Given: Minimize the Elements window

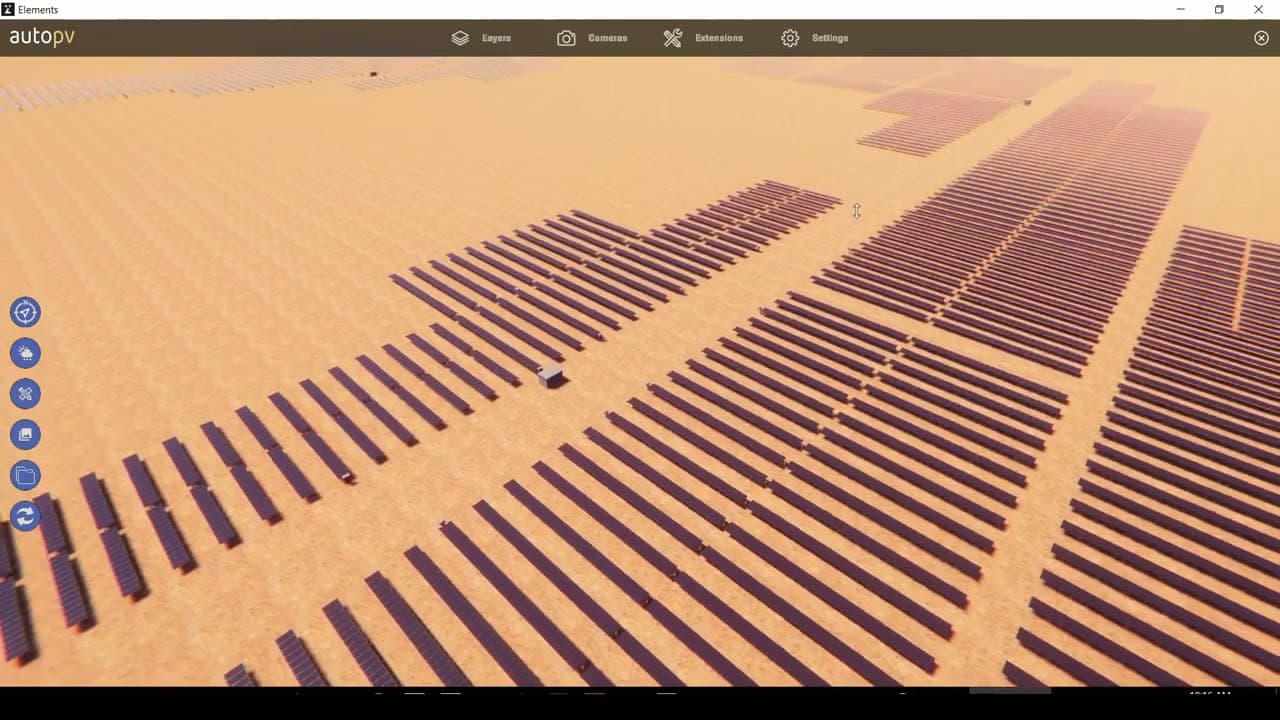Looking at the screenshot, I should pyautogui.click(x=1181, y=9).
